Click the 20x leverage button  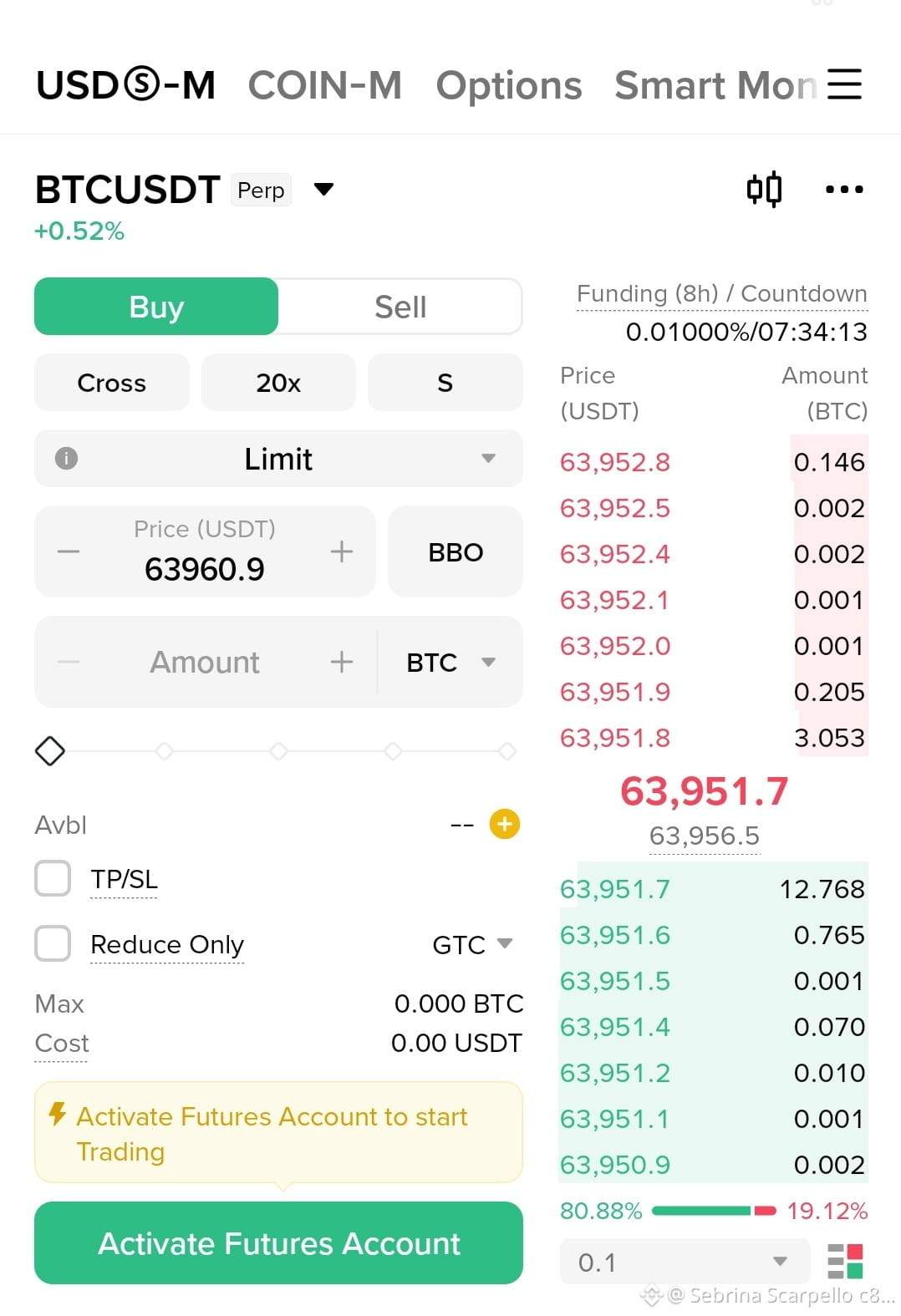(x=278, y=383)
